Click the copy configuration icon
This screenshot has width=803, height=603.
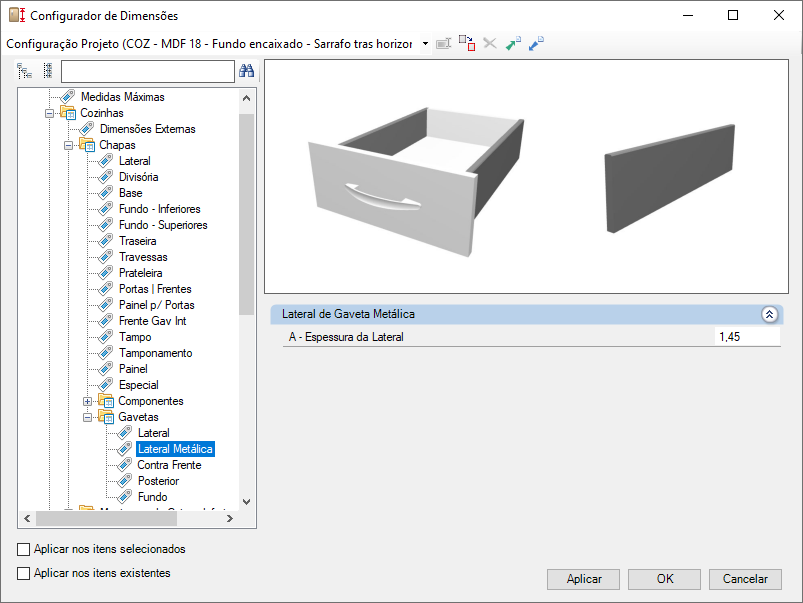click(467, 44)
